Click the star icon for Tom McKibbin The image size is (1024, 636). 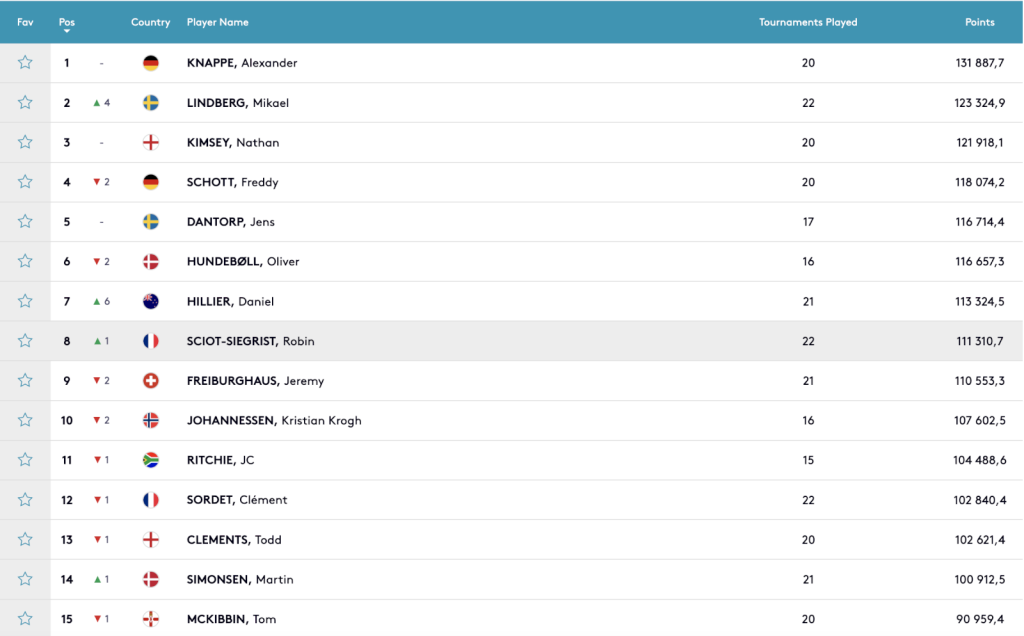(x=25, y=619)
